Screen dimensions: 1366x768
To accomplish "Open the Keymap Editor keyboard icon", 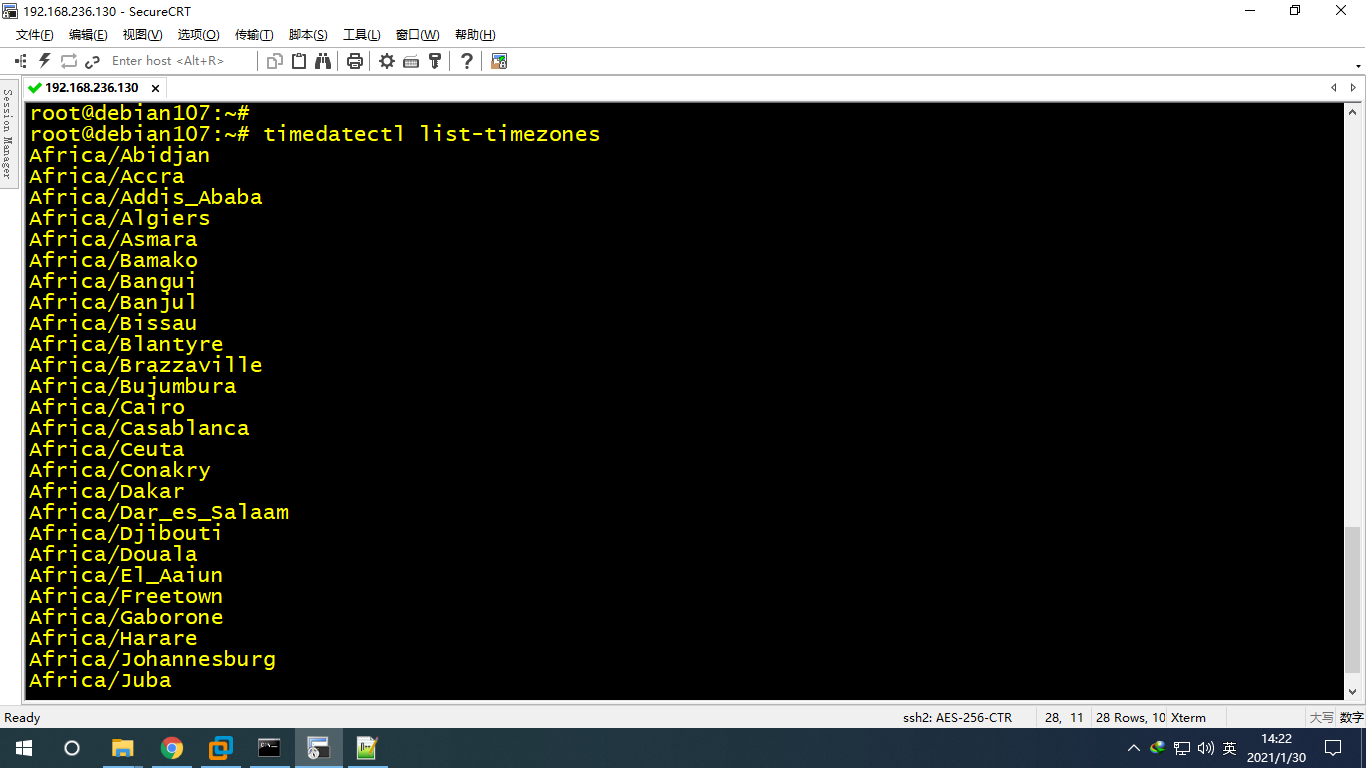I will point(411,61).
